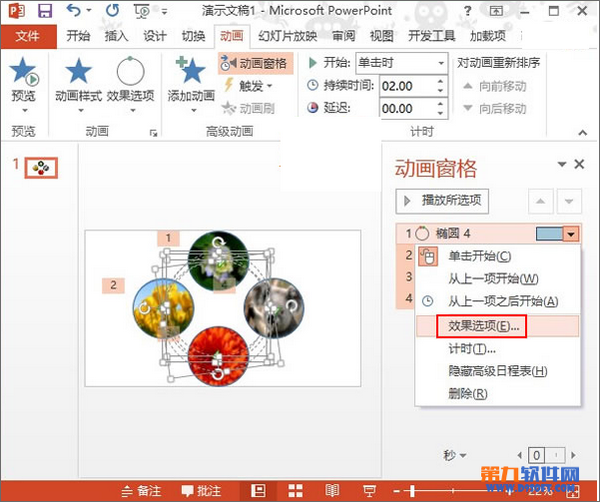Open the 动画 group dialog launcher

tap(153, 133)
